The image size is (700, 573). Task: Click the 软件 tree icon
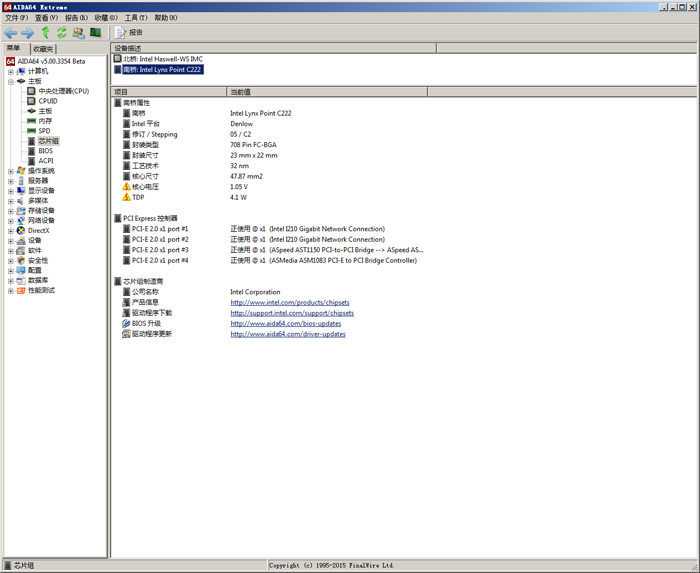(21, 250)
